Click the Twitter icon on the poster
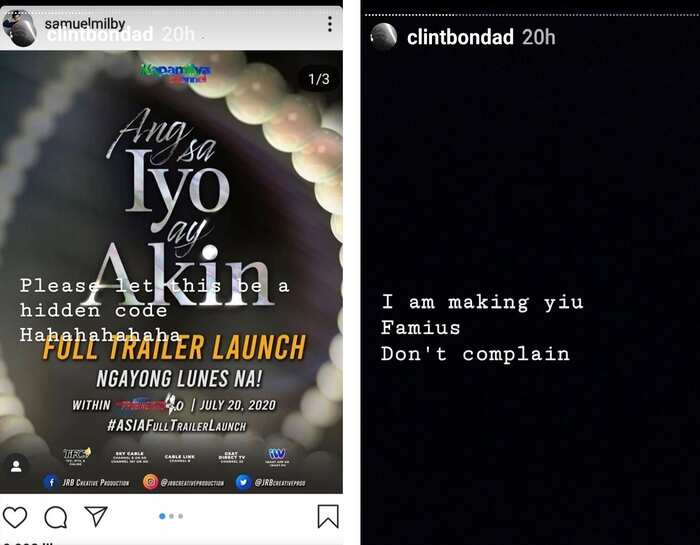Image resolution: width=700 pixels, height=545 pixels. tap(243, 482)
